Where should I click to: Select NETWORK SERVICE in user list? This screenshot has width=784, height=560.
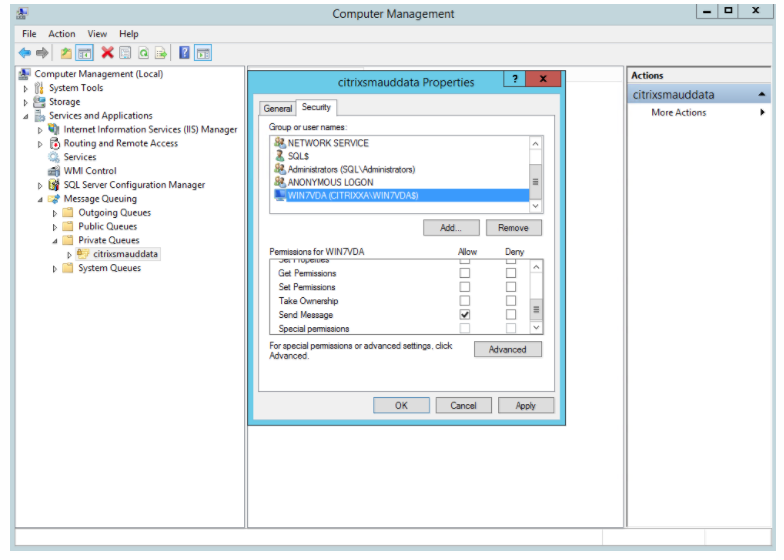point(327,143)
